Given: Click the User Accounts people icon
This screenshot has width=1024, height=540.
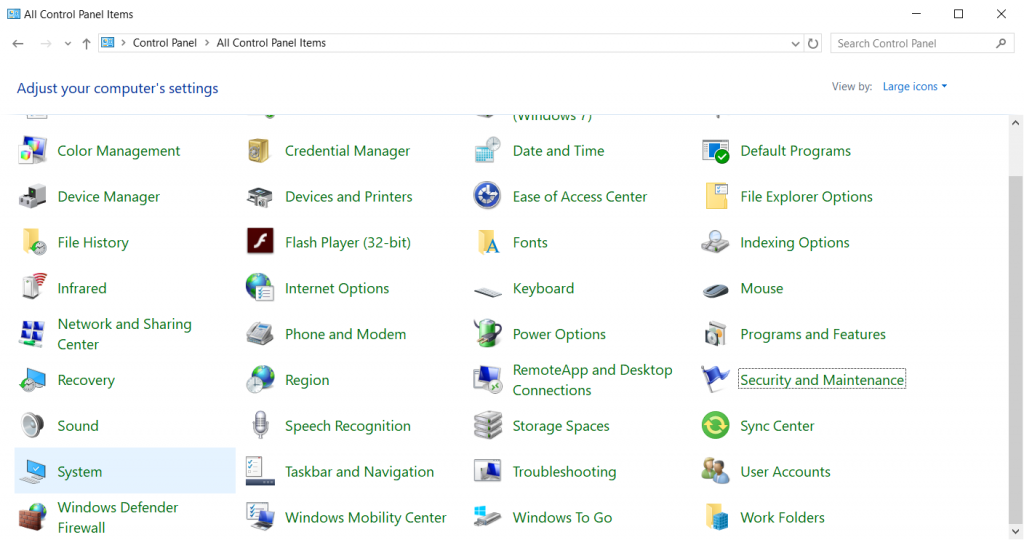Looking at the screenshot, I should tap(715, 471).
